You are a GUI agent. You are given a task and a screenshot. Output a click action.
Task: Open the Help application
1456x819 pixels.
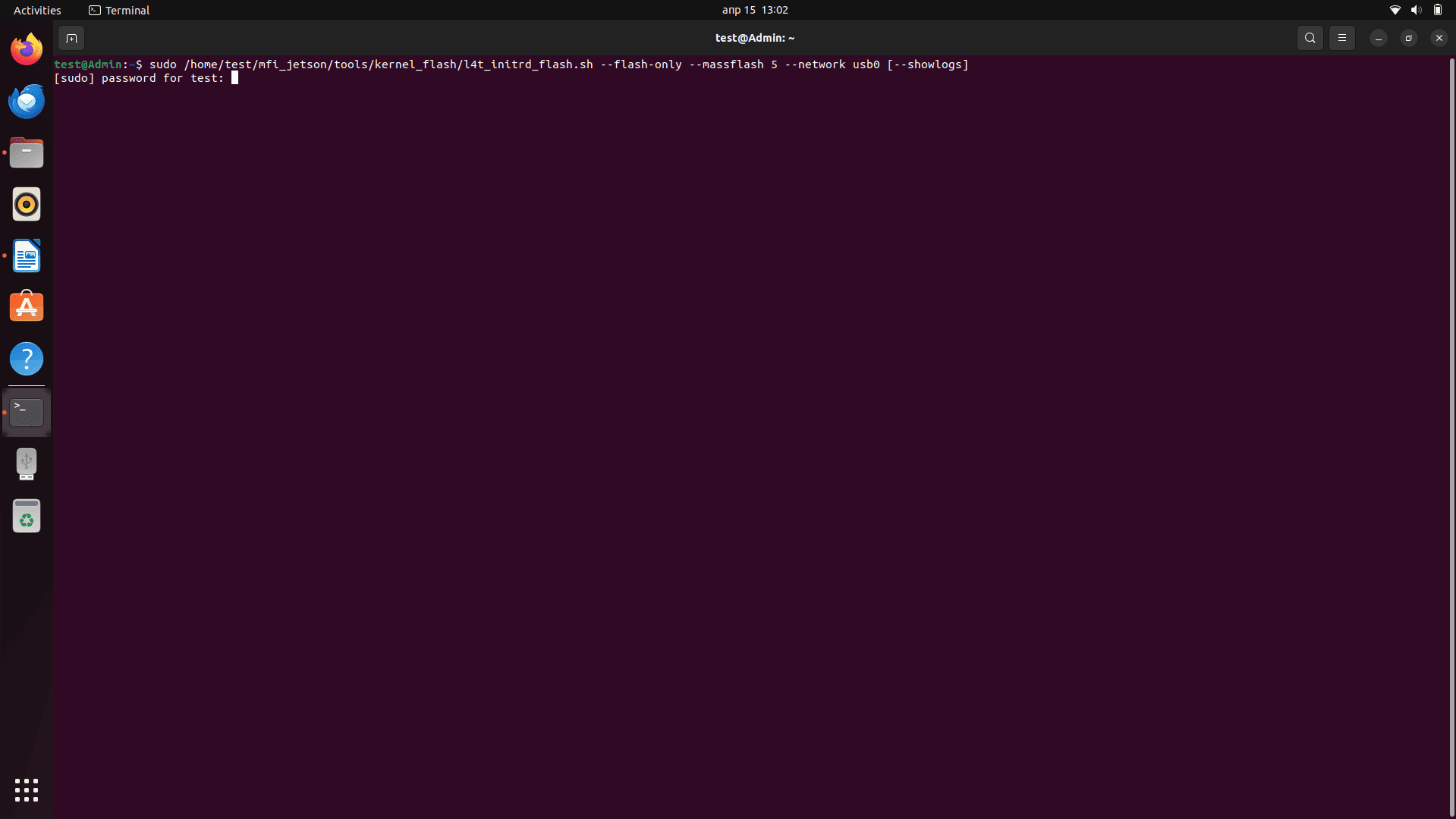coord(27,359)
